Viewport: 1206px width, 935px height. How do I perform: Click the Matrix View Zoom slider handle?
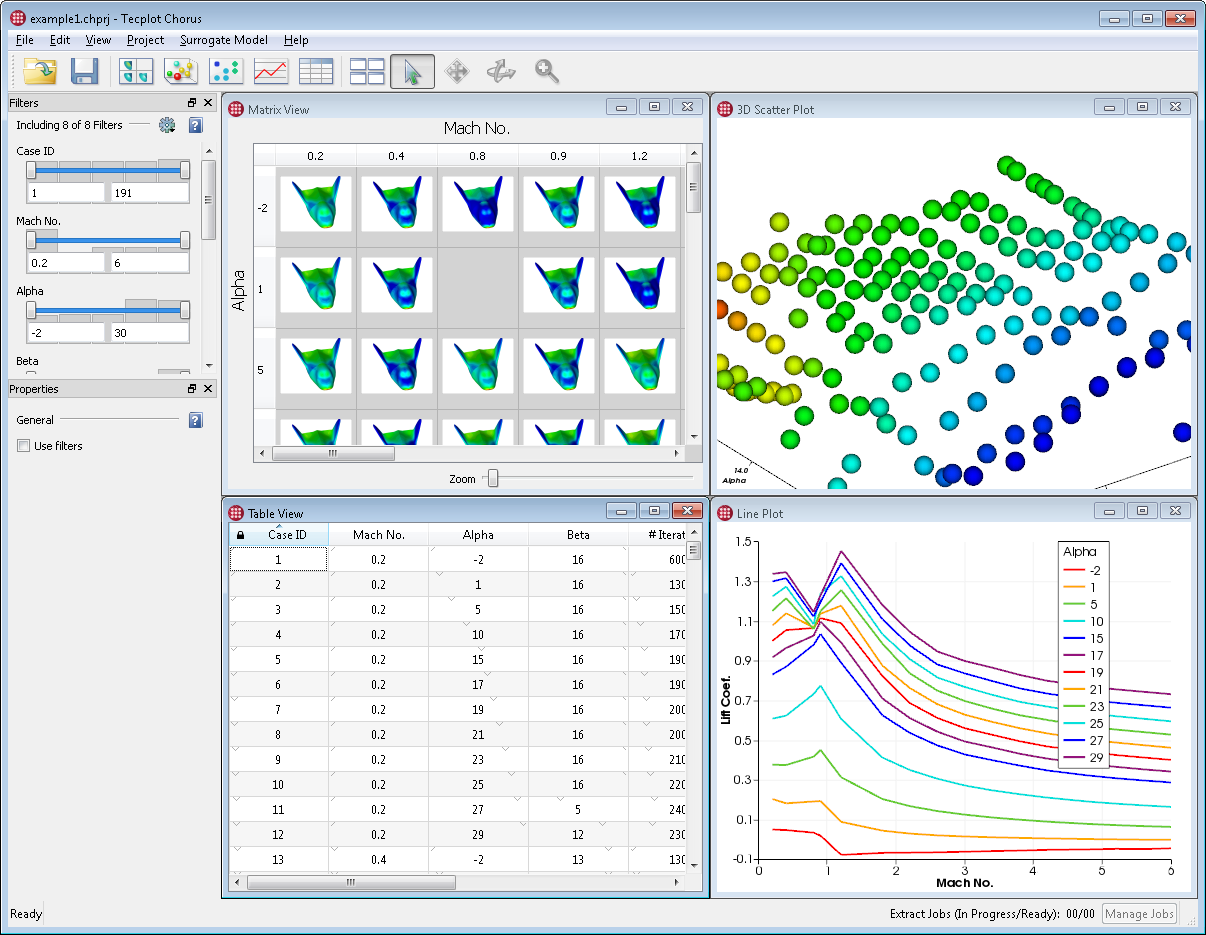492,479
